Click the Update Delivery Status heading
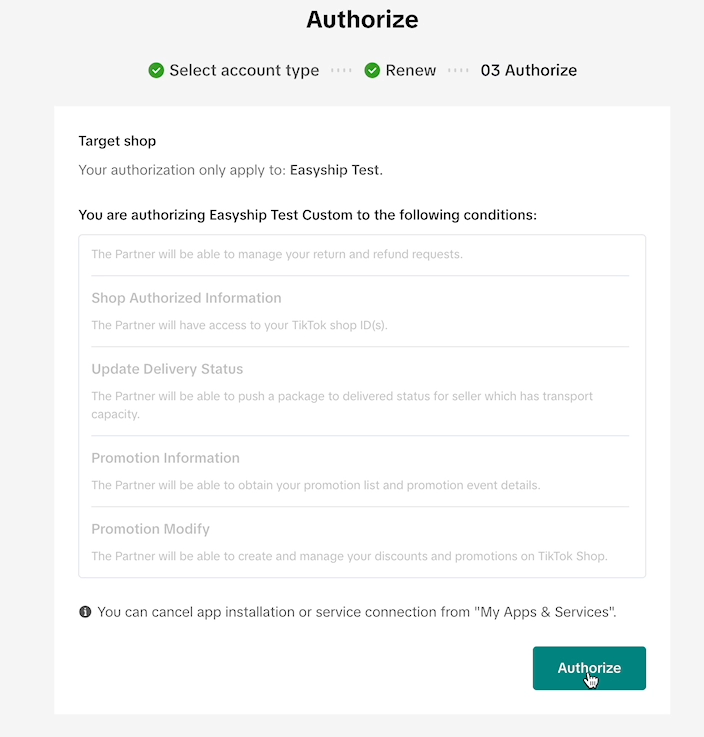 [167, 369]
